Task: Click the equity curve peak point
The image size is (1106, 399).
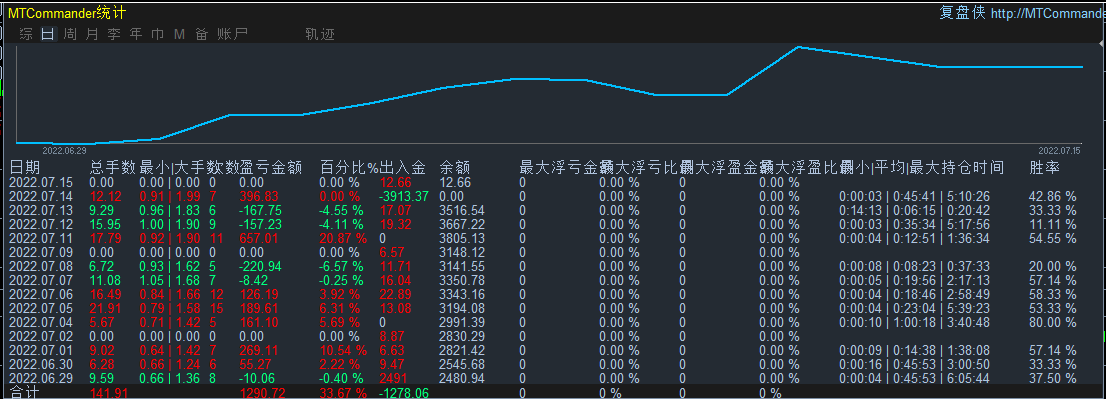Action: tap(798, 47)
